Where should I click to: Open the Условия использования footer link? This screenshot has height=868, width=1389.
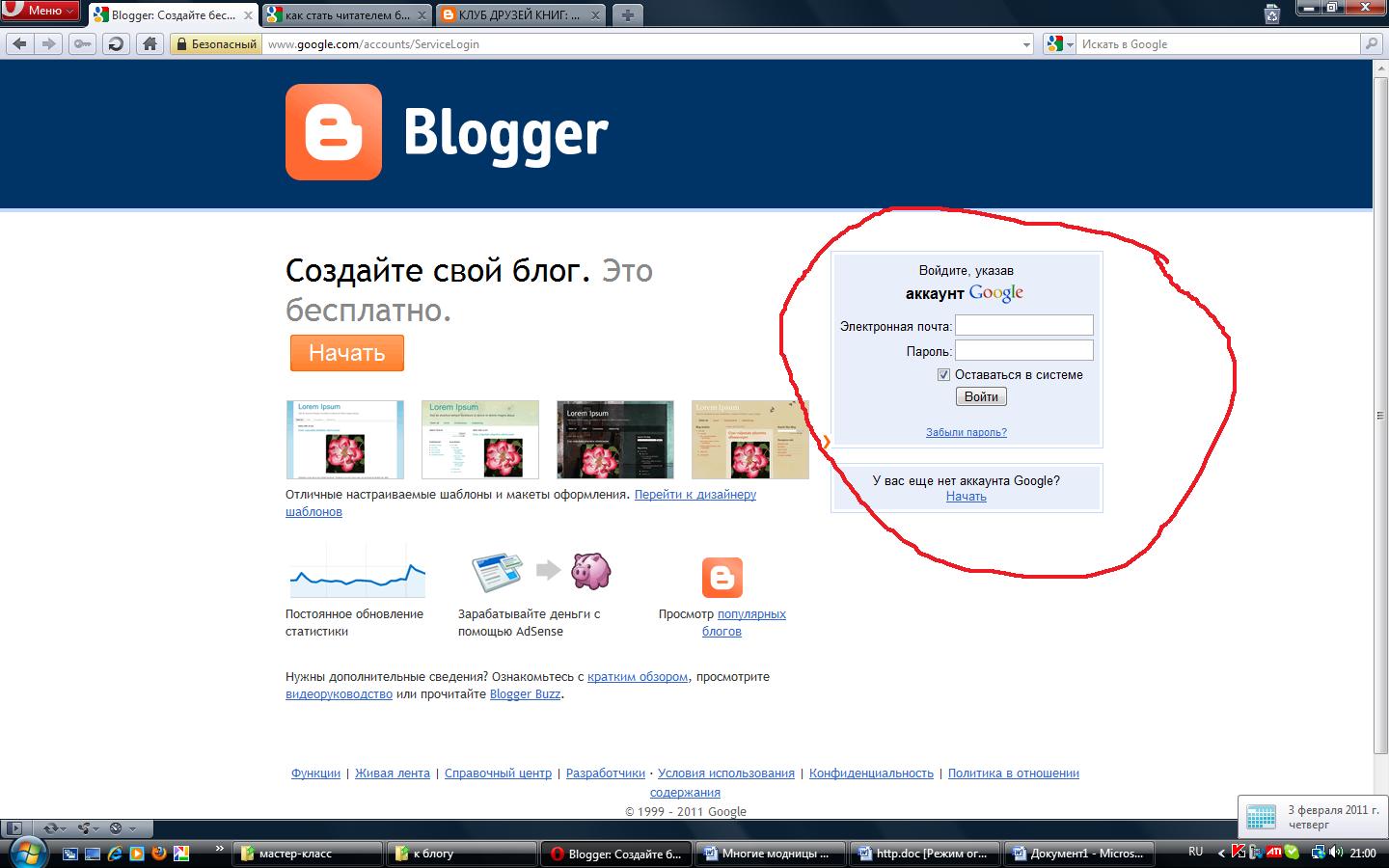tap(726, 773)
